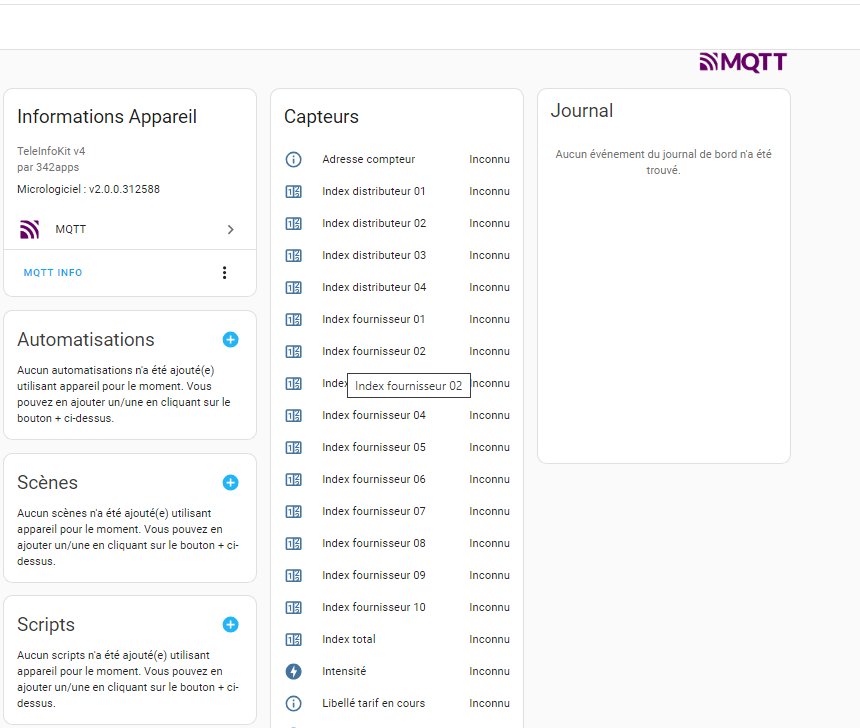Add a new automation with plus button
The height and width of the screenshot is (728, 860).
click(230, 340)
